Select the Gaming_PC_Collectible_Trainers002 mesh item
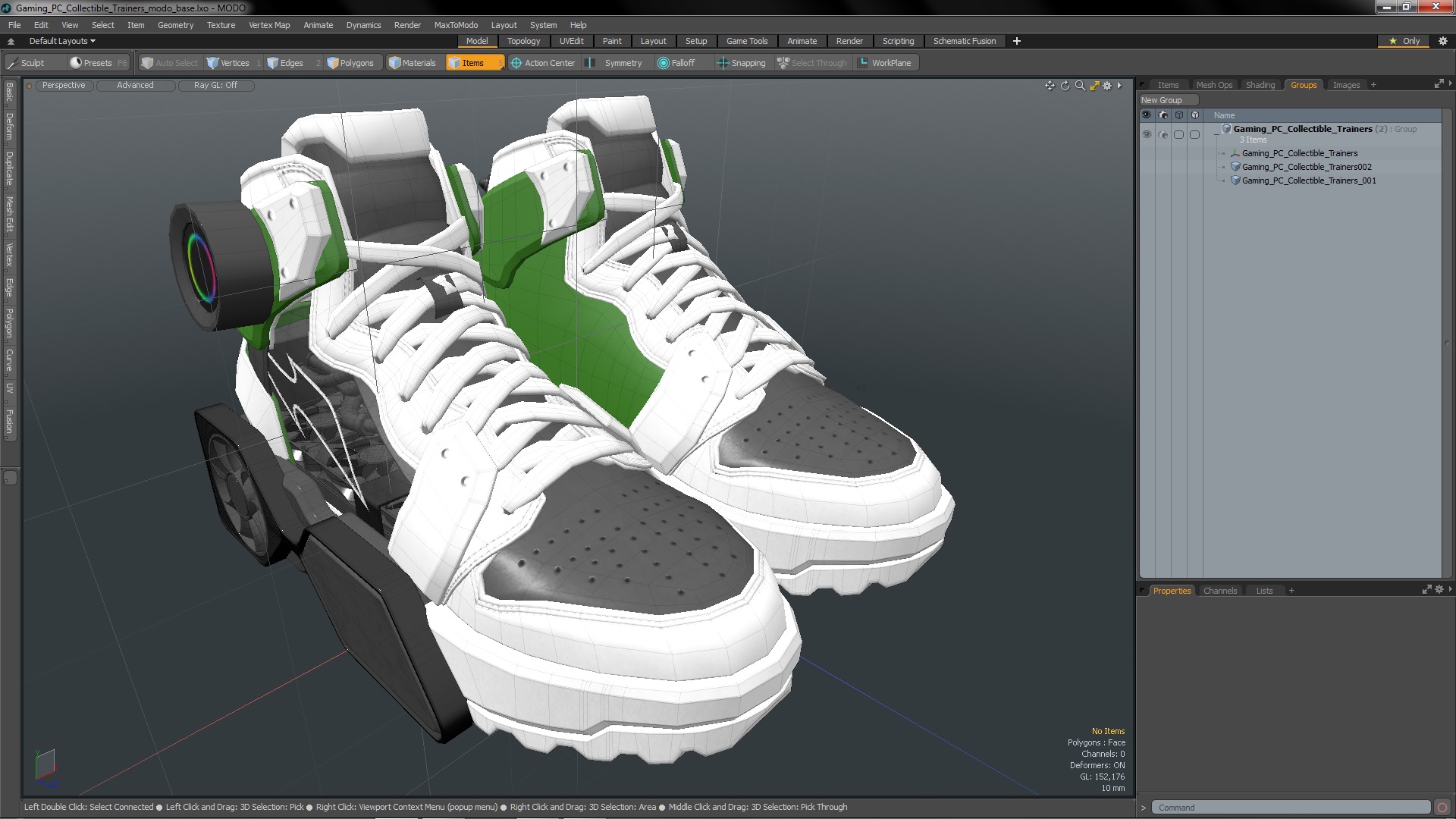 (x=1306, y=167)
